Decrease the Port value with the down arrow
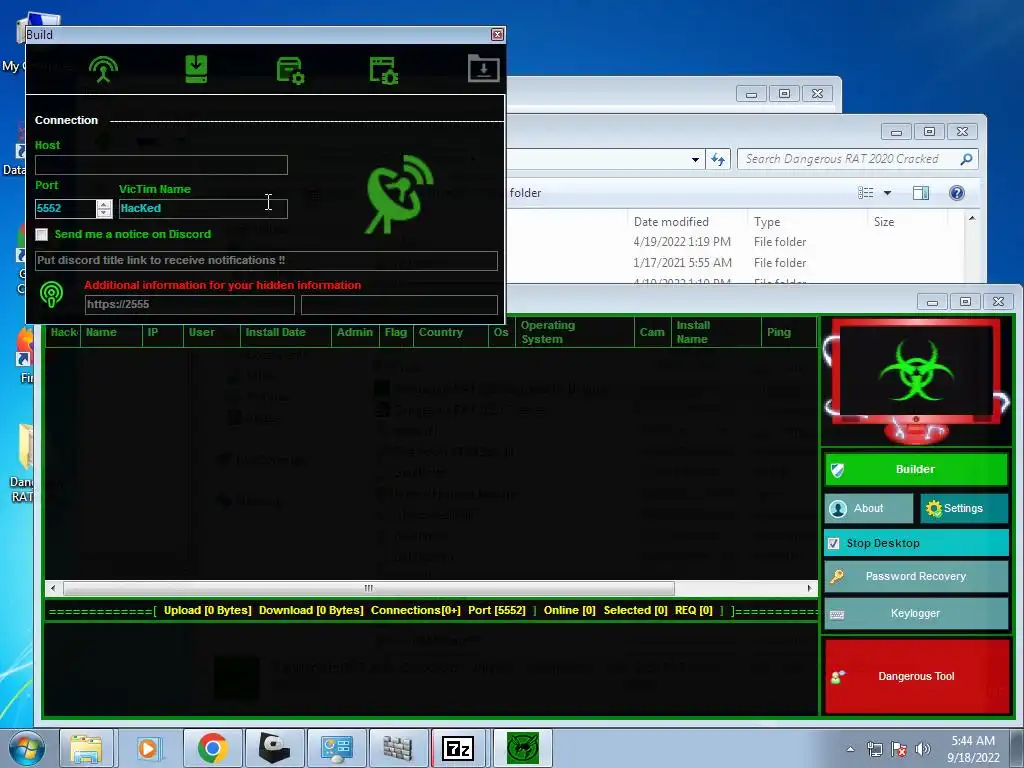The image size is (1024, 768). [x=104, y=213]
